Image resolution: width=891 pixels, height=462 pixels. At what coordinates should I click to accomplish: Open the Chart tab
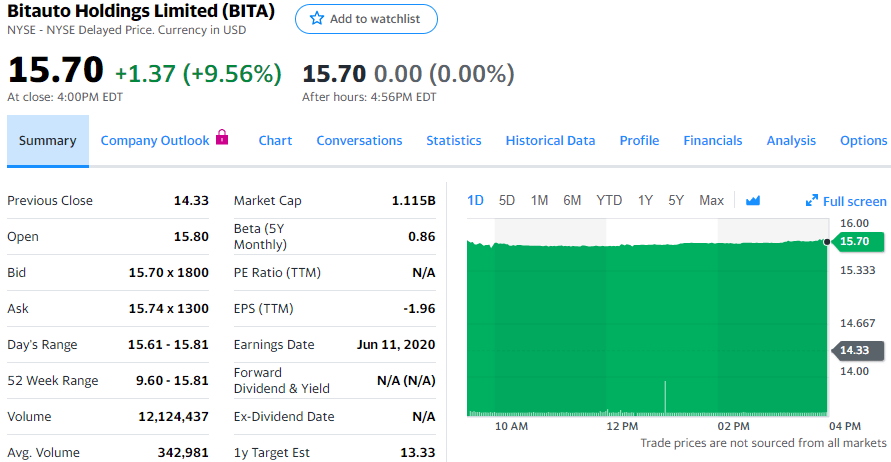point(275,141)
